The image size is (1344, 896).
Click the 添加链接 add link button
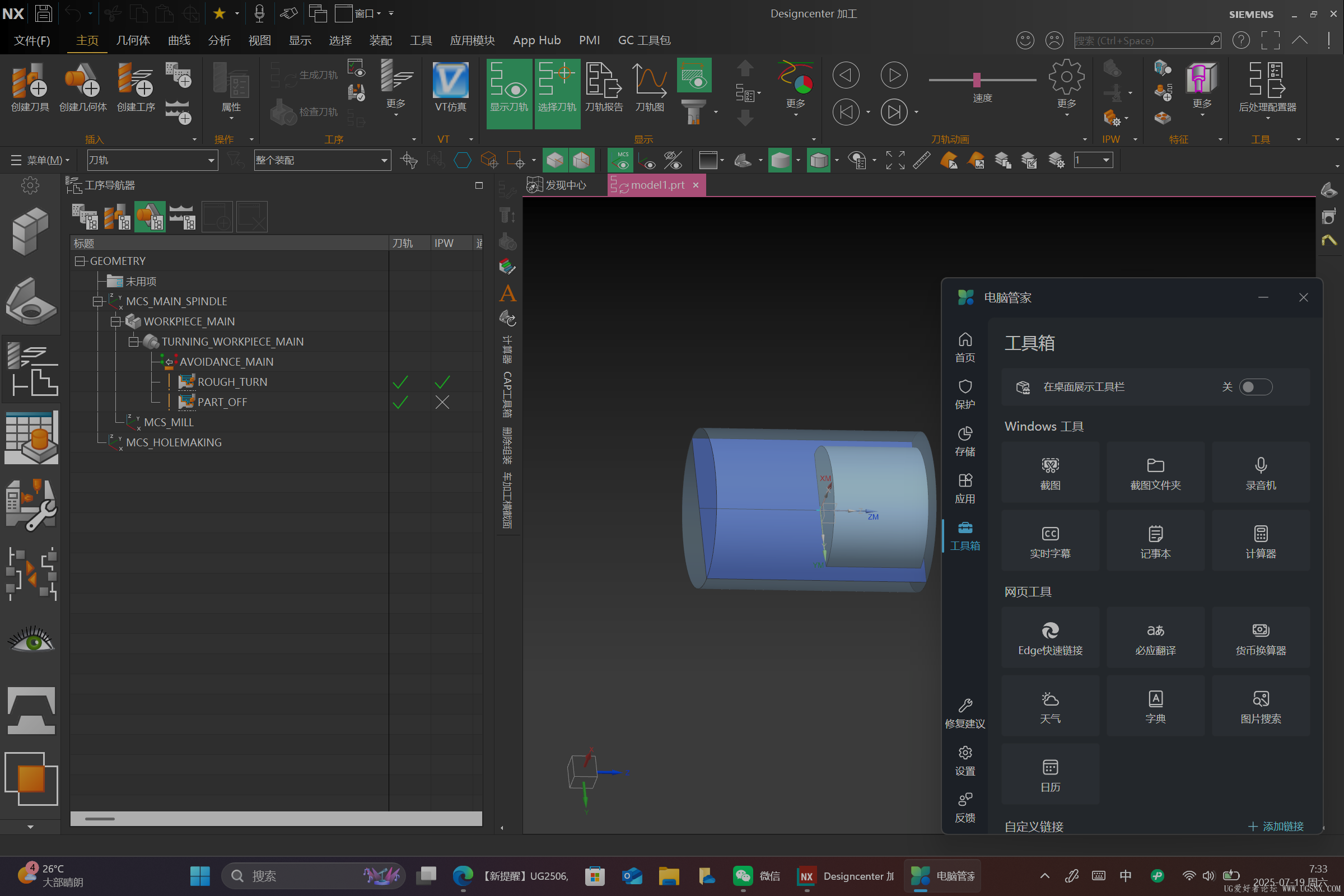[x=1276, y=827]
